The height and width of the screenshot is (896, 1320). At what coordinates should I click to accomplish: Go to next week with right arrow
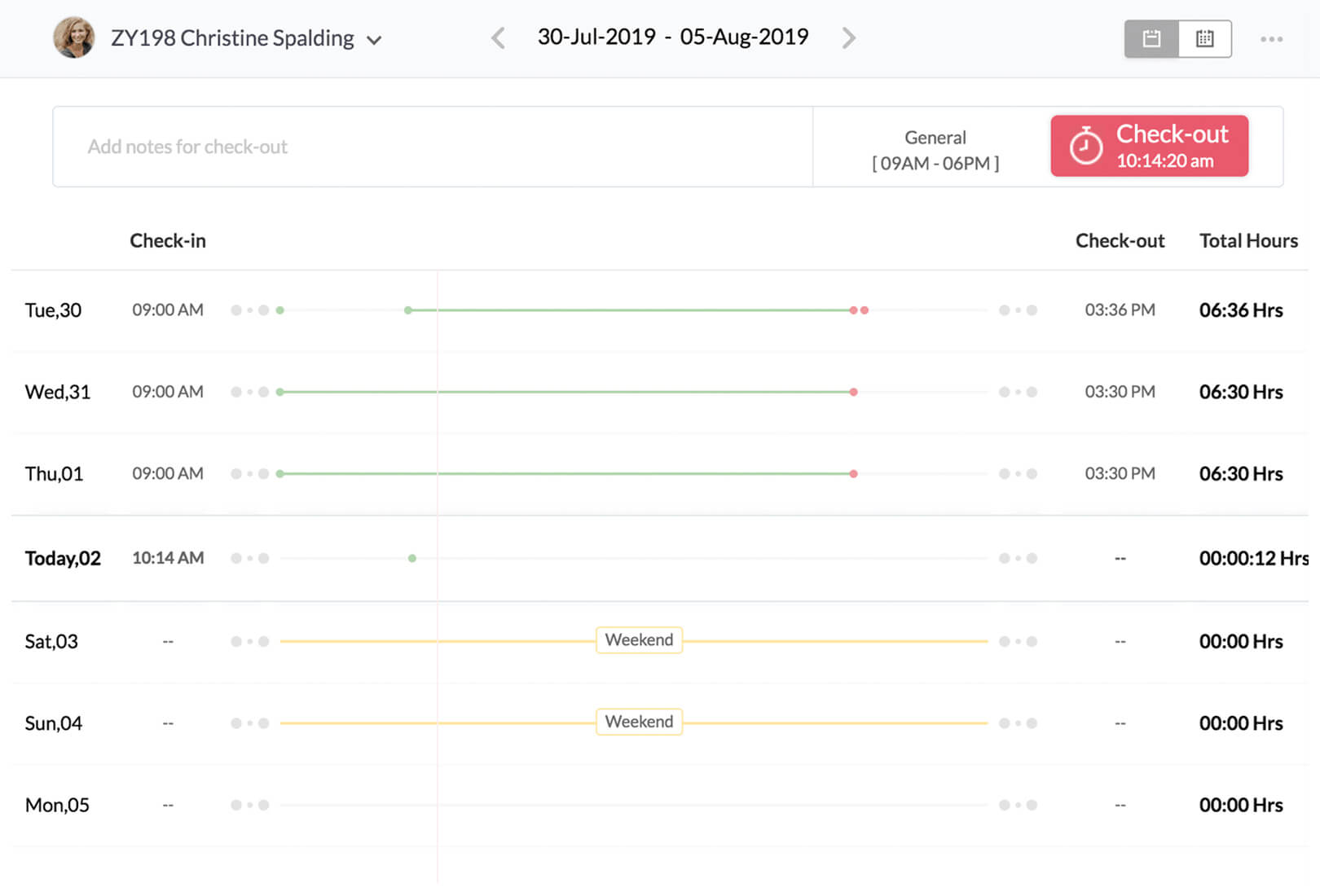(x=848, y=38)
